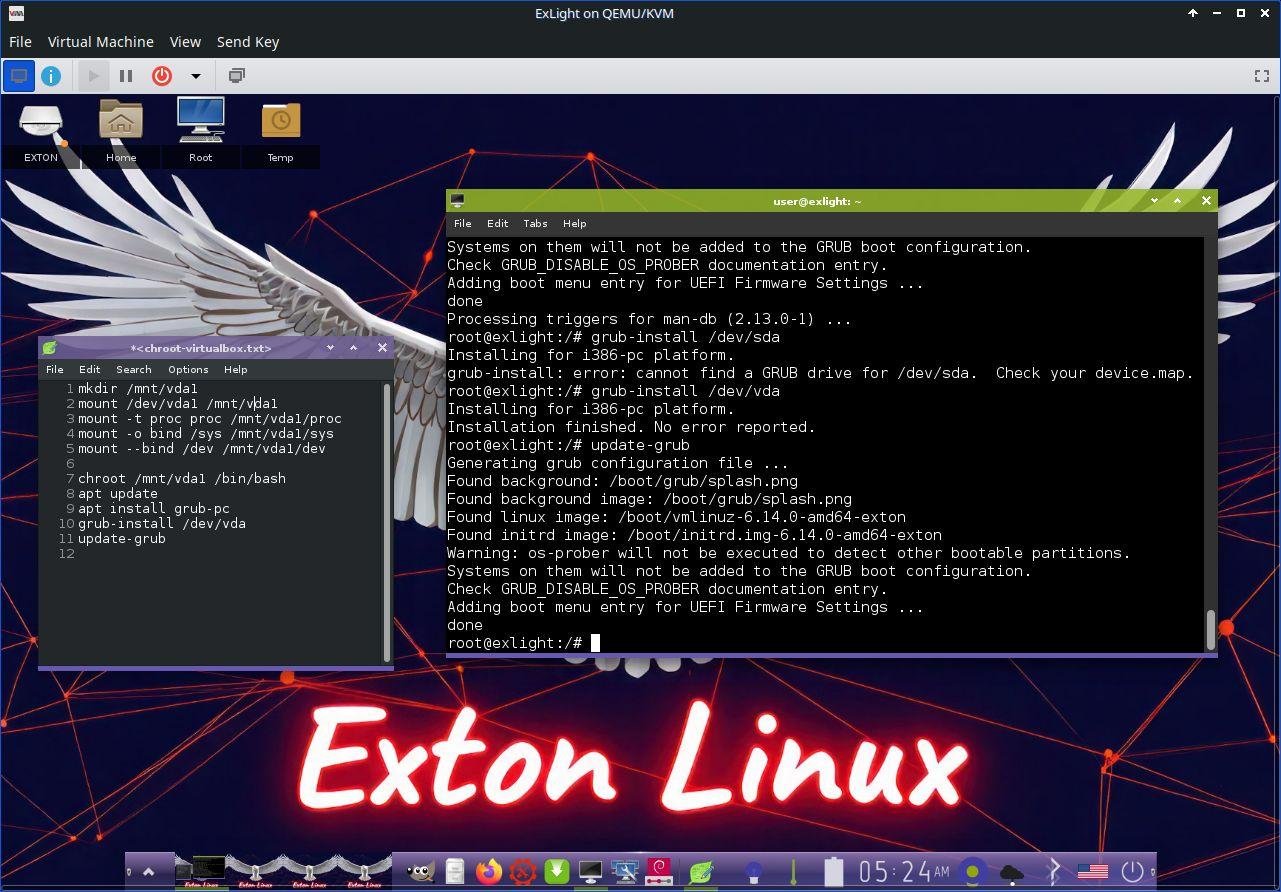Open the green leaf text editor taskbar icon
The image size is (1281, 892).
tap(702, 872)
